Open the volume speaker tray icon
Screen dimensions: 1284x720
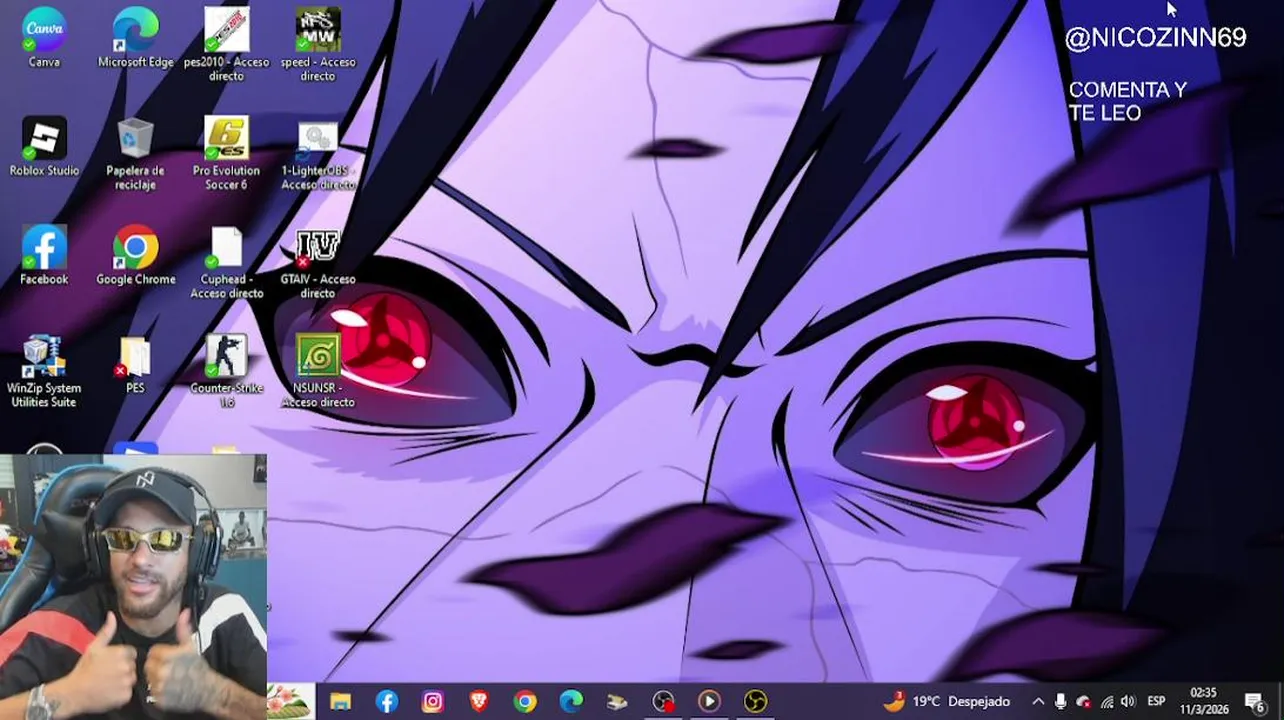point(1129,701)
